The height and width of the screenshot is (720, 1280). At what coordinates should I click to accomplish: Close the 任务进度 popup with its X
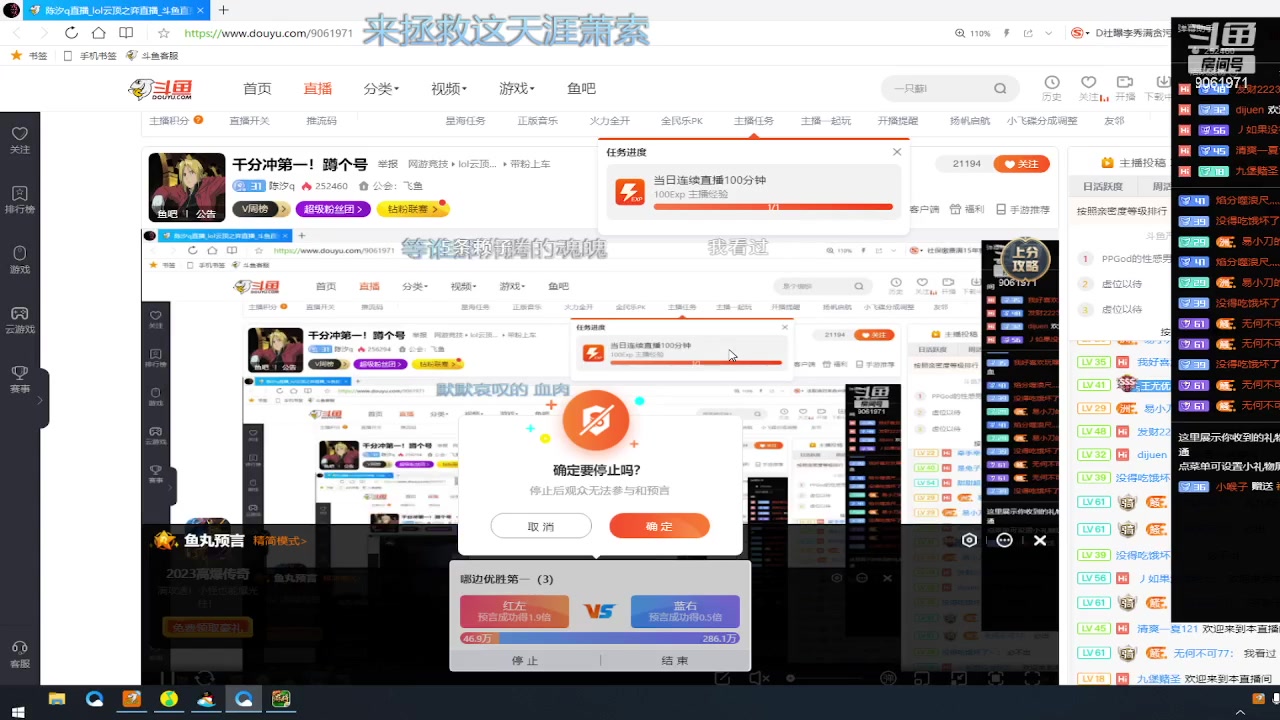897,152
